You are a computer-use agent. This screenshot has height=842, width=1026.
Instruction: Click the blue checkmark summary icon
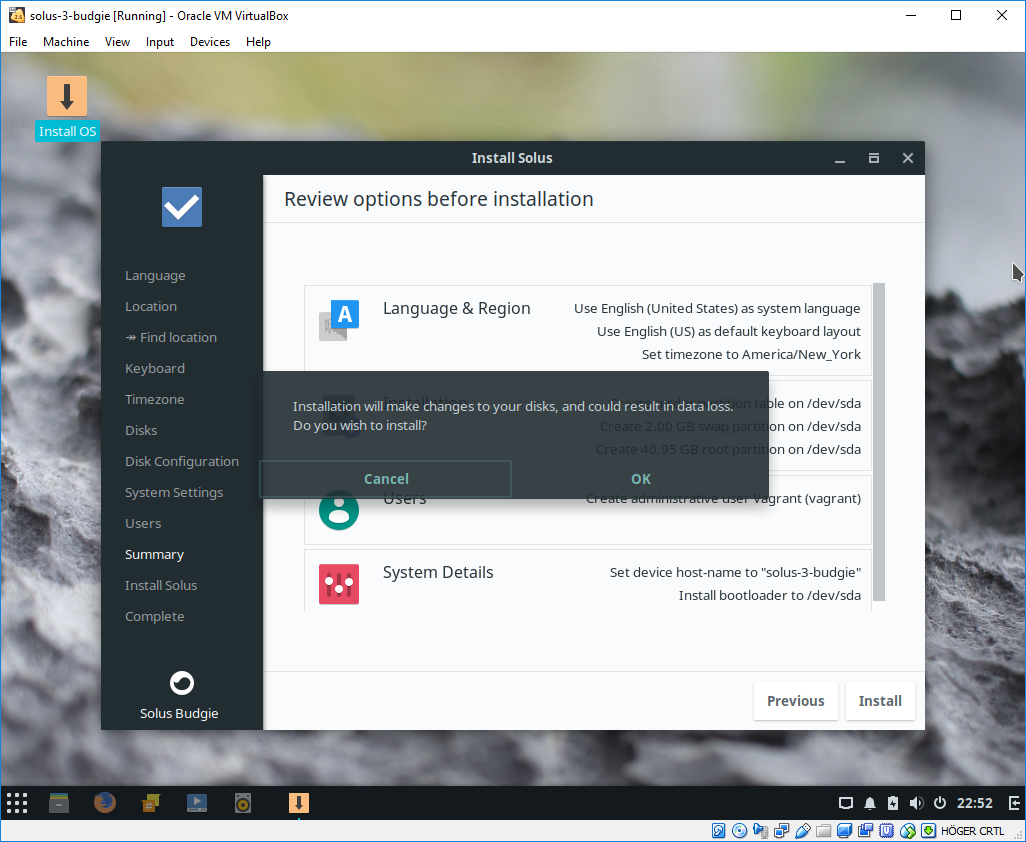point(182,207)
